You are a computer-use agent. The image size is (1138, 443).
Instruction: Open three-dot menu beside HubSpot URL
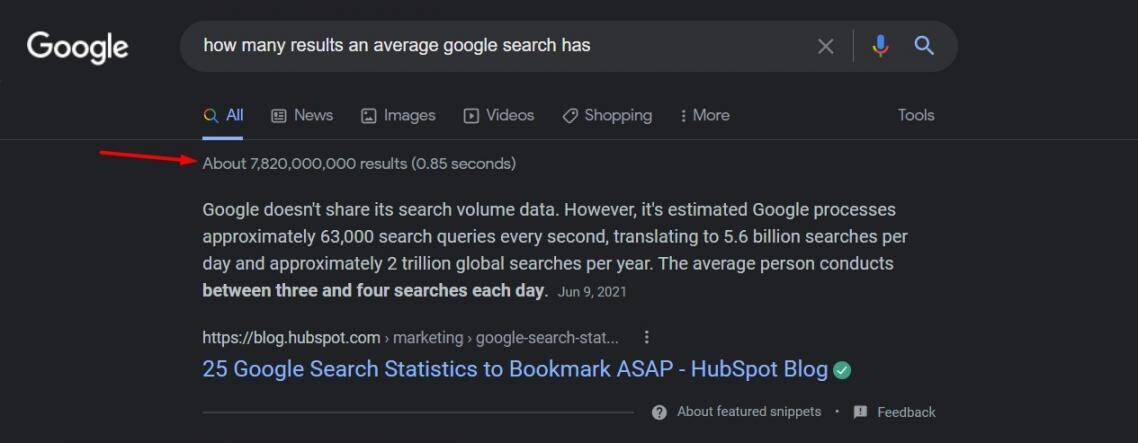coord(647,337)
